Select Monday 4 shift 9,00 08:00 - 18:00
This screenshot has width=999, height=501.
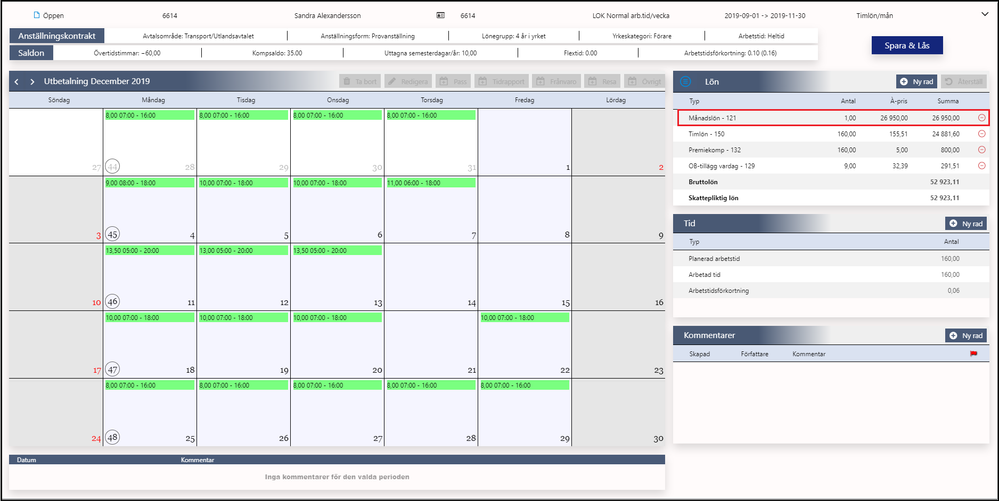[x=149, y=183]
